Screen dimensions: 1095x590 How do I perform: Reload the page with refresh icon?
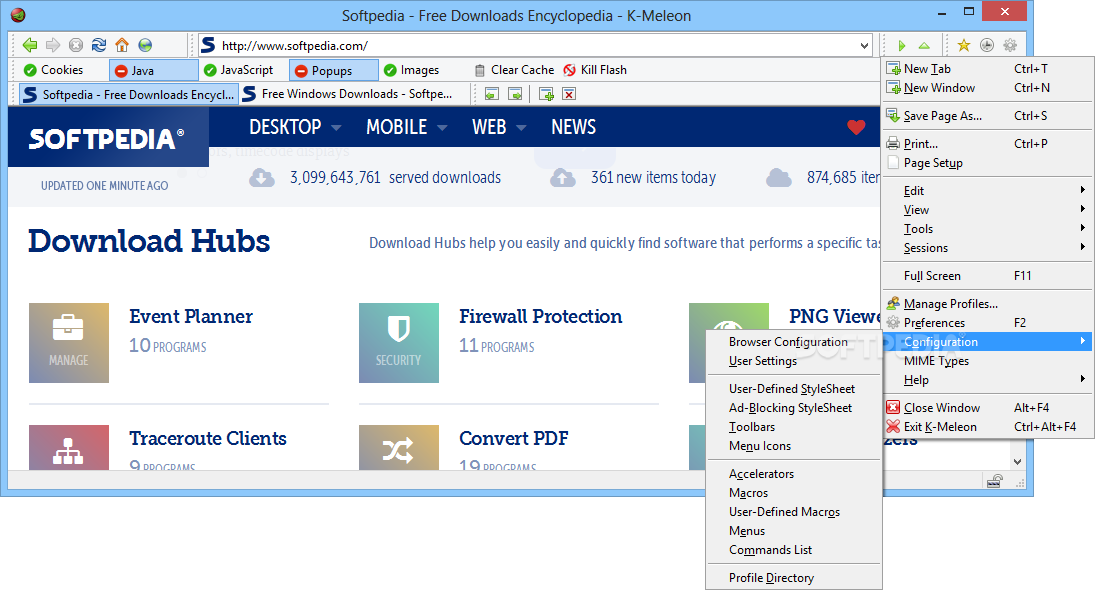[x=99, y=45]
